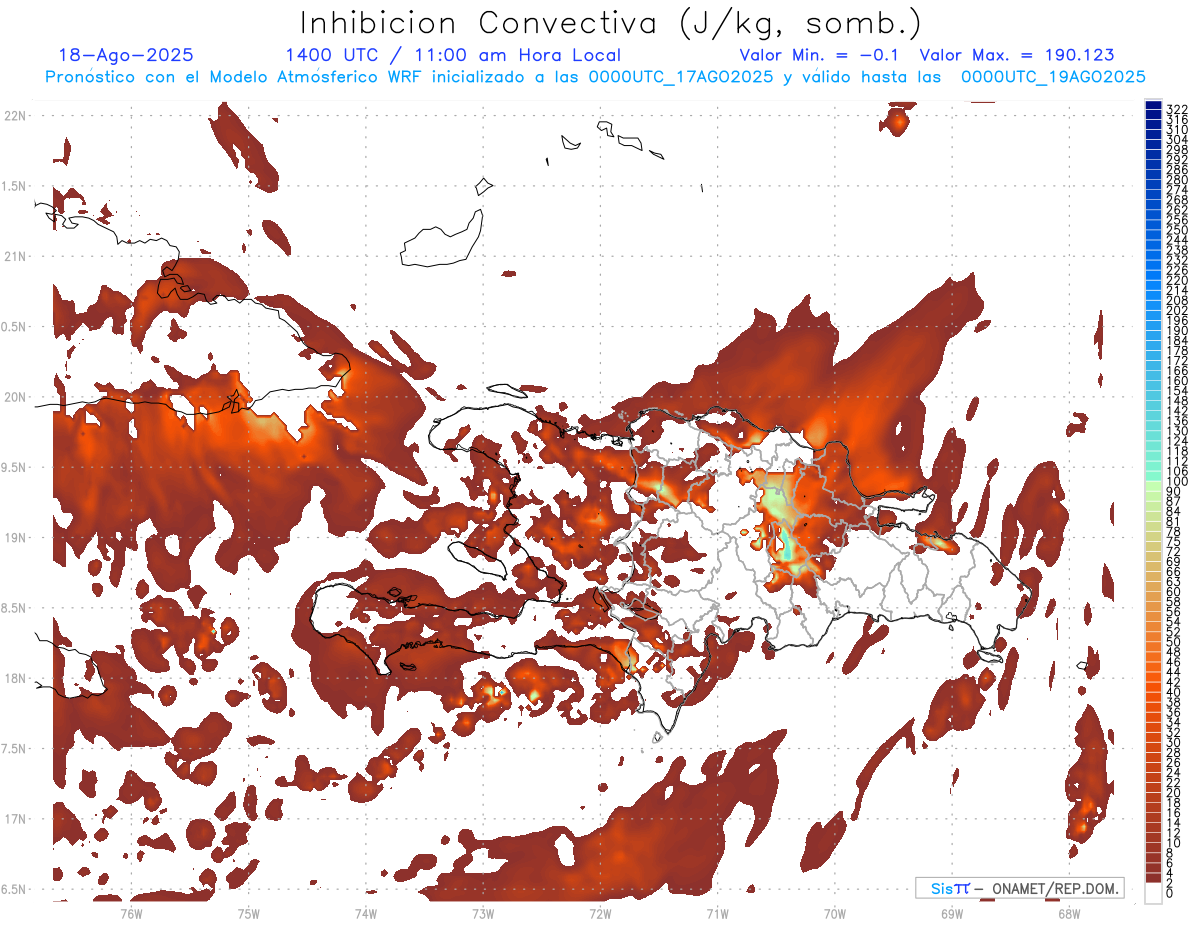Click "1400 UTC / 11:00 am Hora Local"
Viewport: 1200px width, 927px height.
[453, 55]
